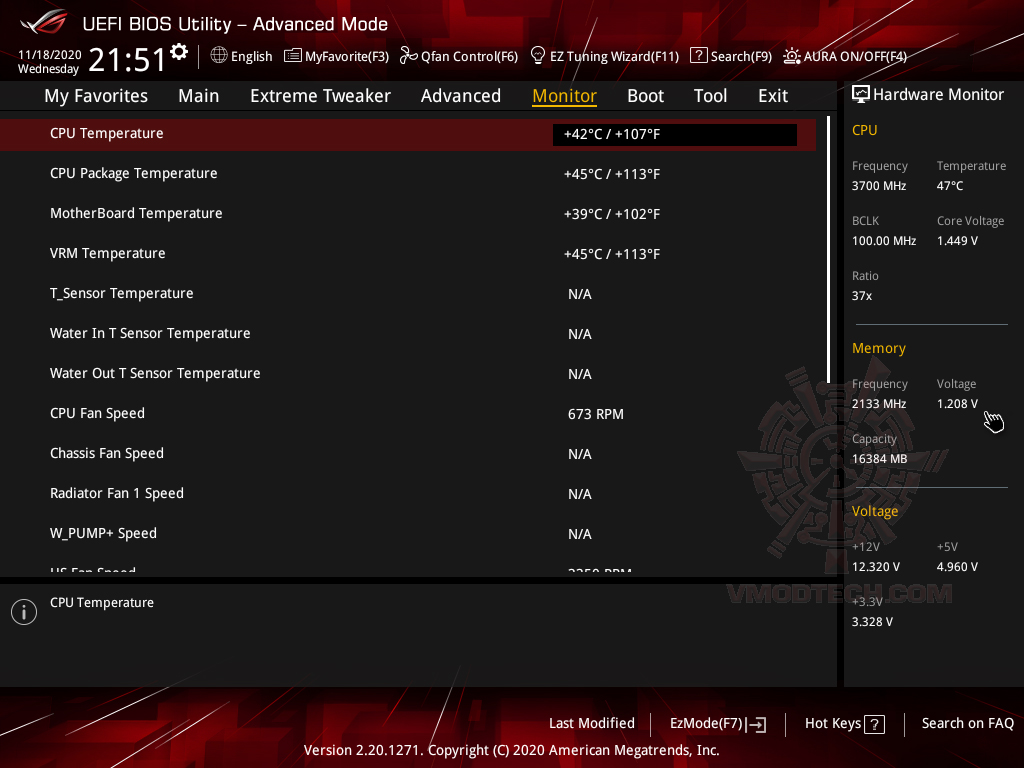
Task: Click the 11/18/2020 date text
Action: click(50, 55)
